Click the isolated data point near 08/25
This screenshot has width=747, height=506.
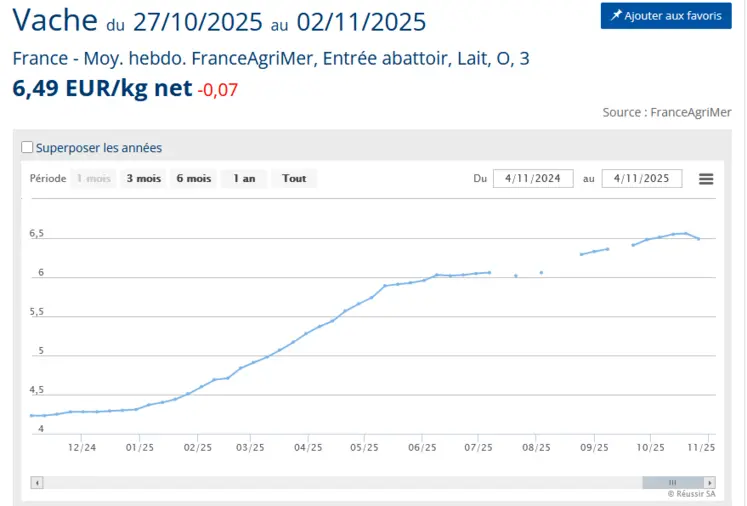point(541,272)
